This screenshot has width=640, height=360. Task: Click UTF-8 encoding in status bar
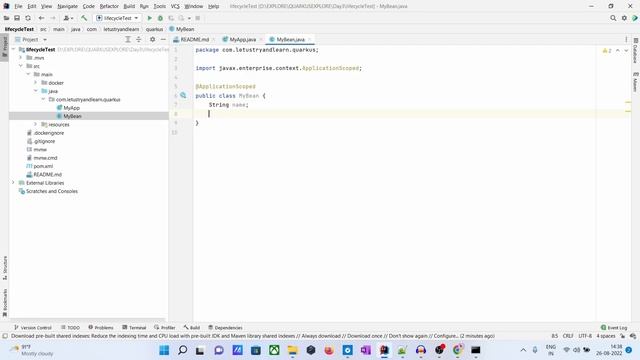585,336
